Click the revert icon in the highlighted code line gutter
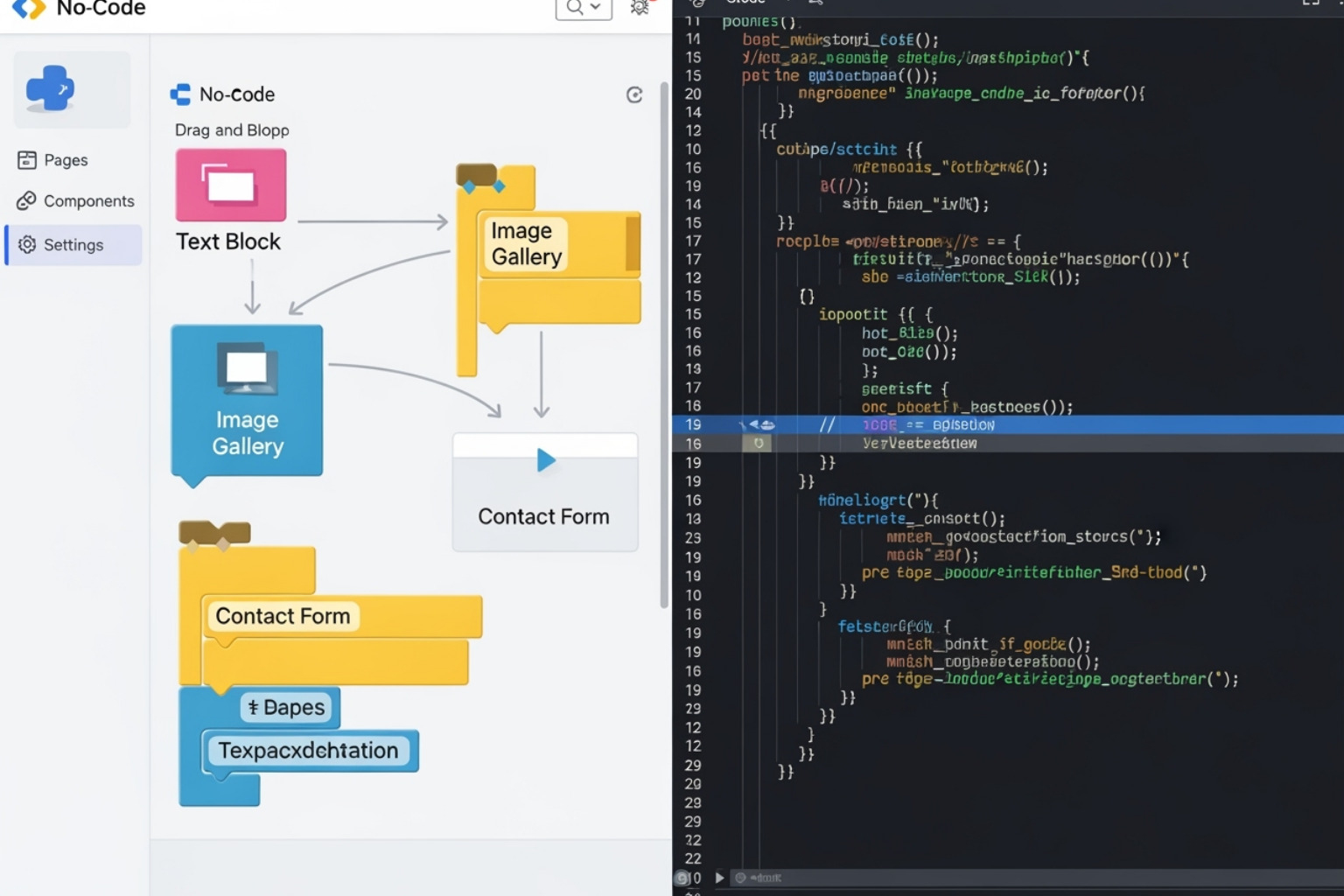 758,443
